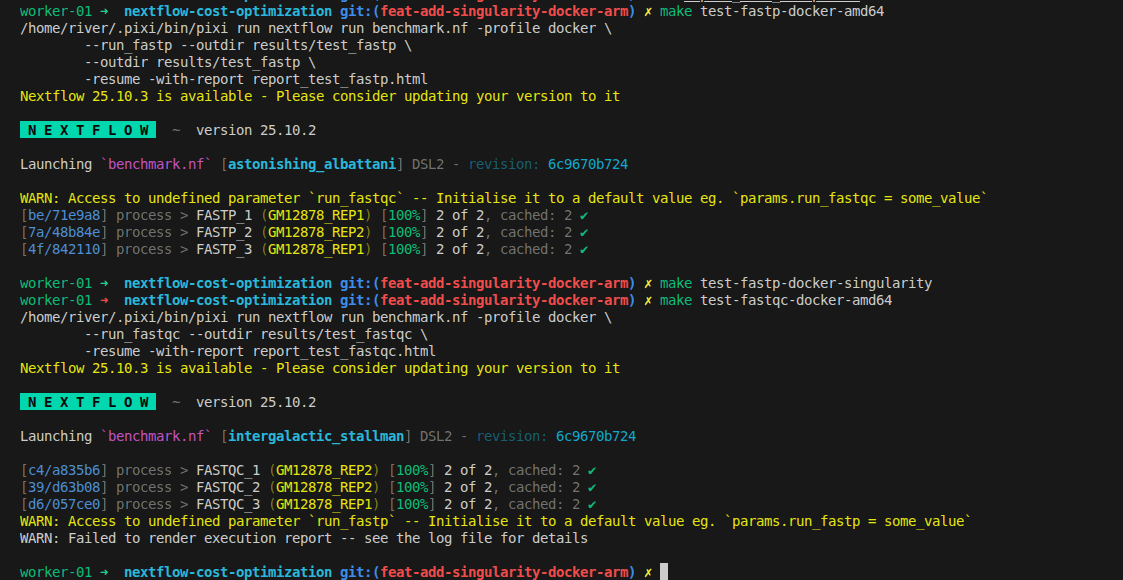
Task: Expand the FASTQC_1 process entry
Action: click(x=226, y=469)
